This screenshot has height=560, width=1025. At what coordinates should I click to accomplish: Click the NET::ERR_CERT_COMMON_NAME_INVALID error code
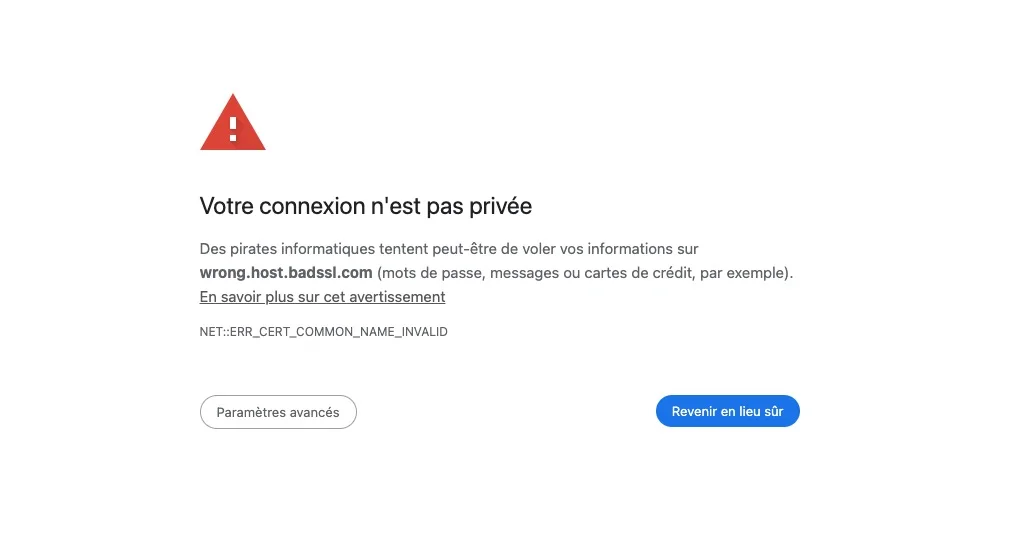(x=323, y=332)
